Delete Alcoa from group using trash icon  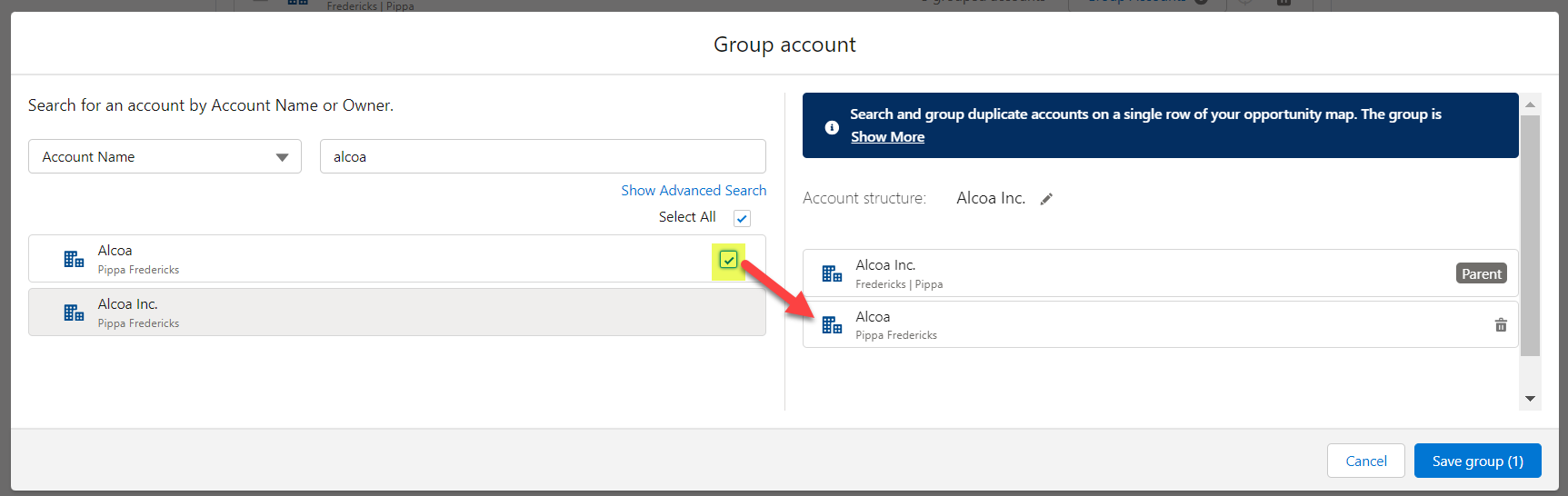coord(1500,325)
